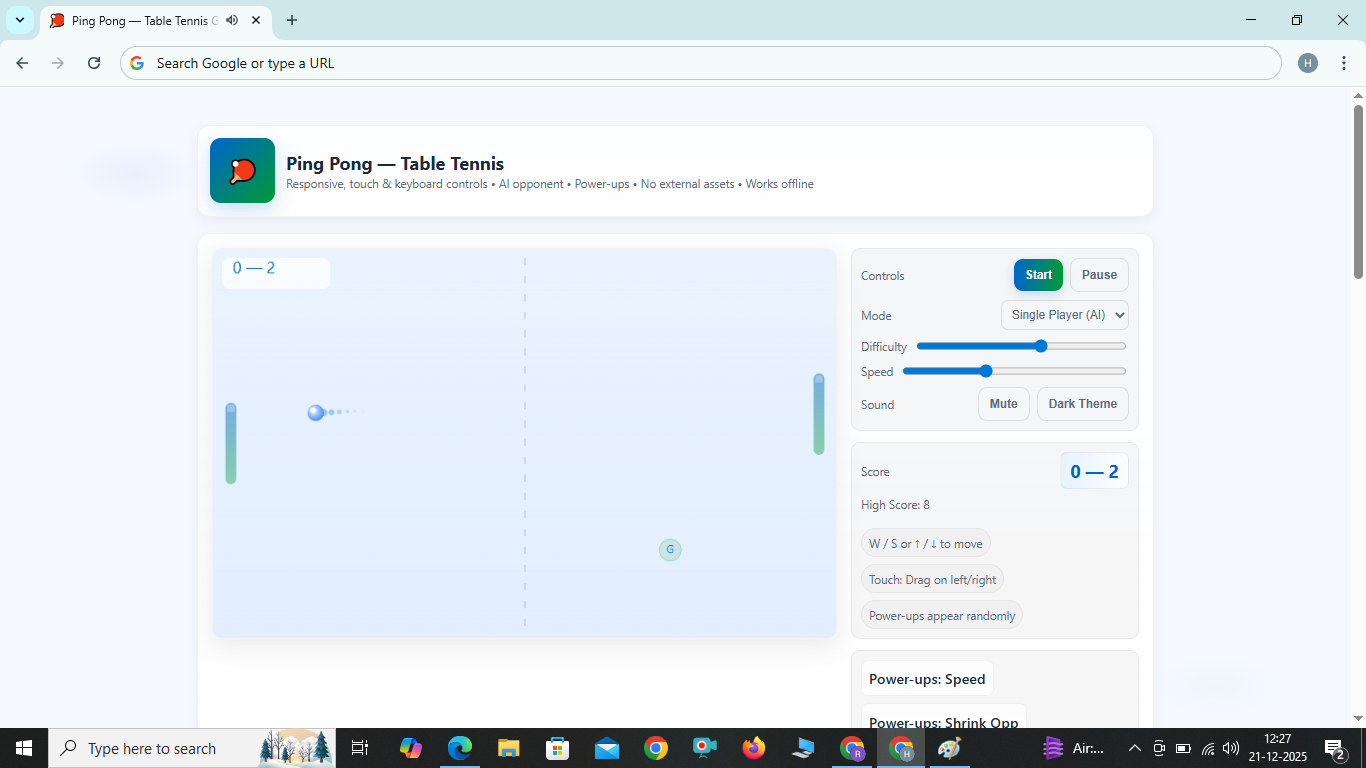Click the Difficulty slider track
The height and width of the screenshot is (768, 1366).
click(1021, 346)
